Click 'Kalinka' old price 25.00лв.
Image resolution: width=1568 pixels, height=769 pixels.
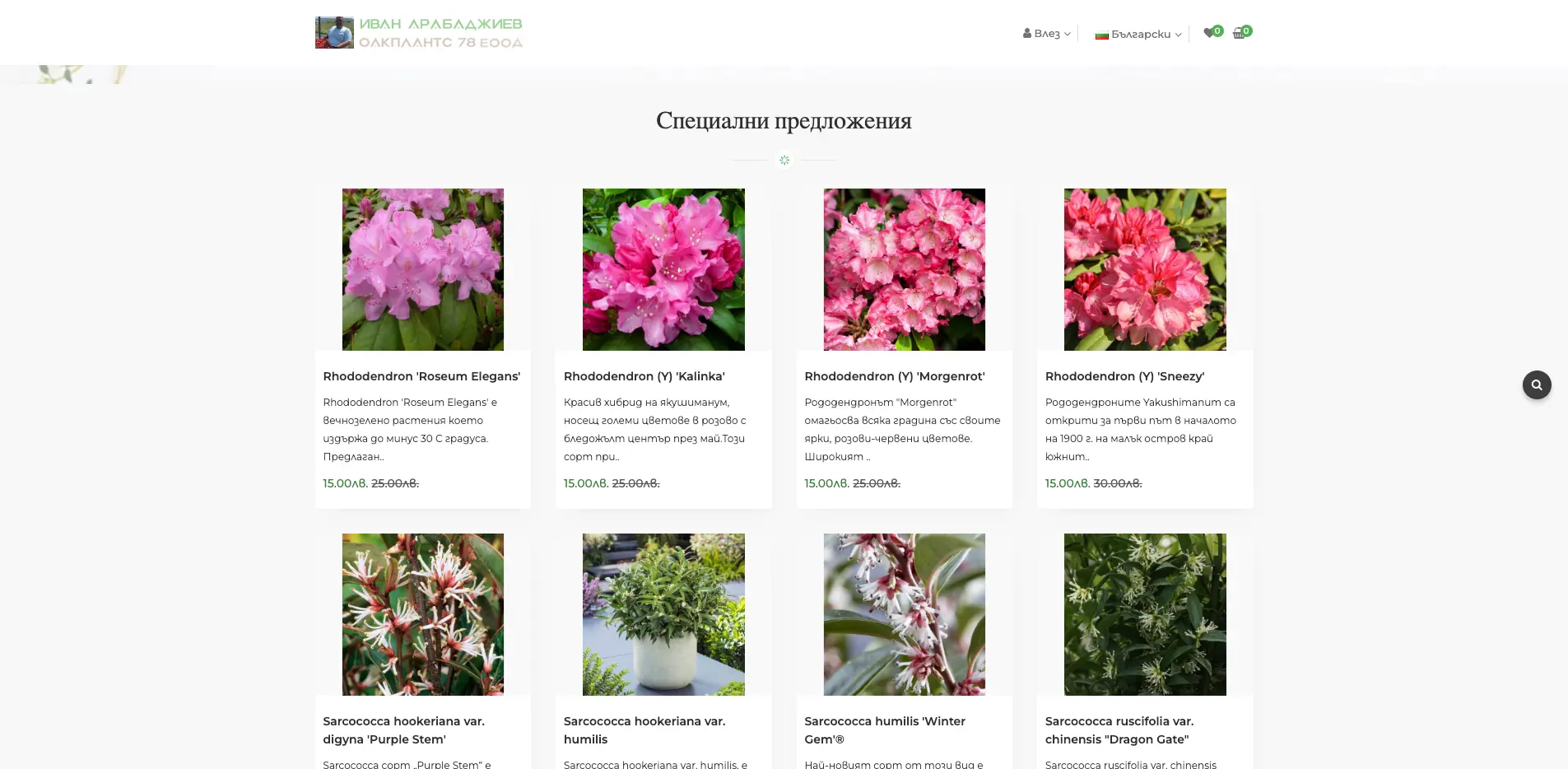(636, 483)
